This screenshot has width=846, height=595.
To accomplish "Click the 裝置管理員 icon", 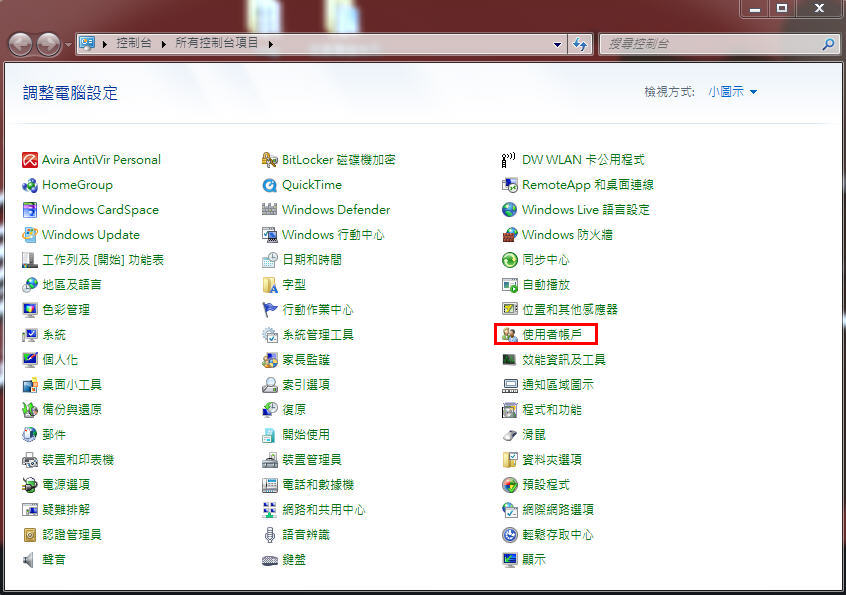I will click(269, 460).
